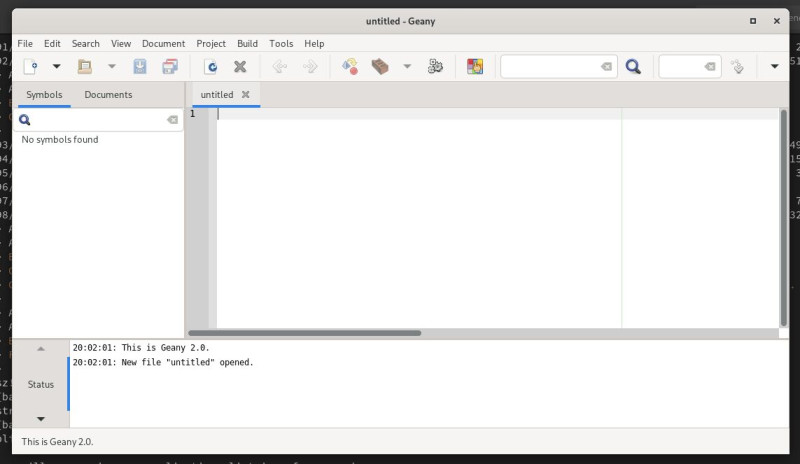The height and width of the screenshot is (464, 800).
Task: Jump to the entered line number icon
Action: tap(737, 66)
